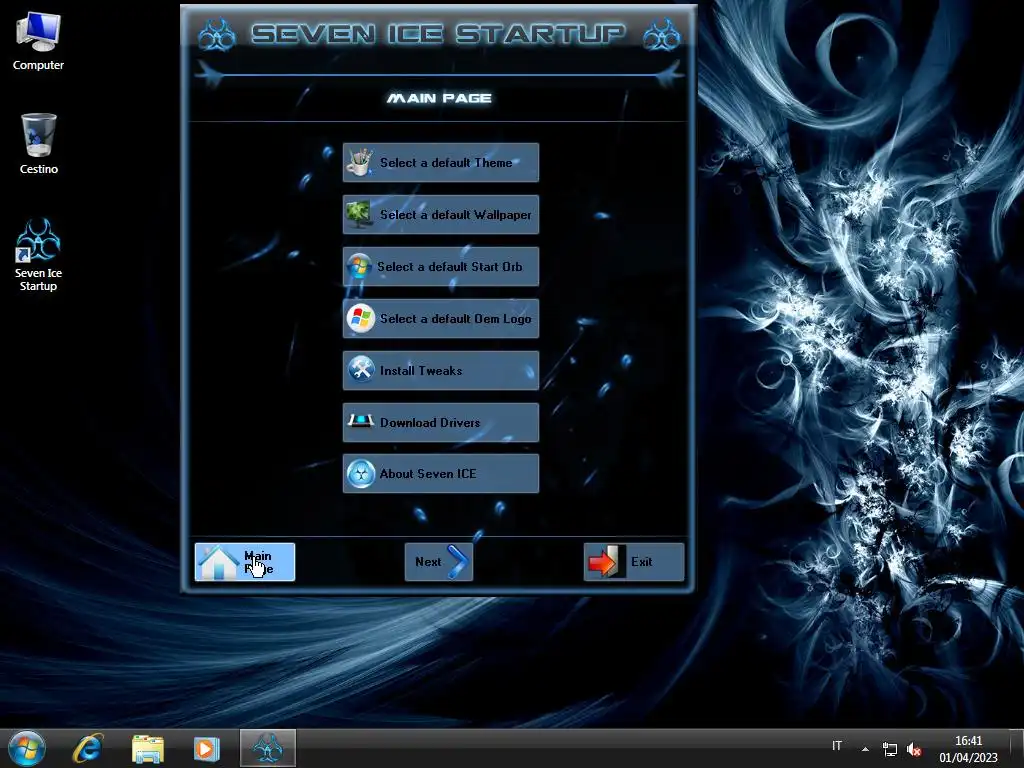Select the Seven Ice Startup desktop shortcut

tap(38, 255)
